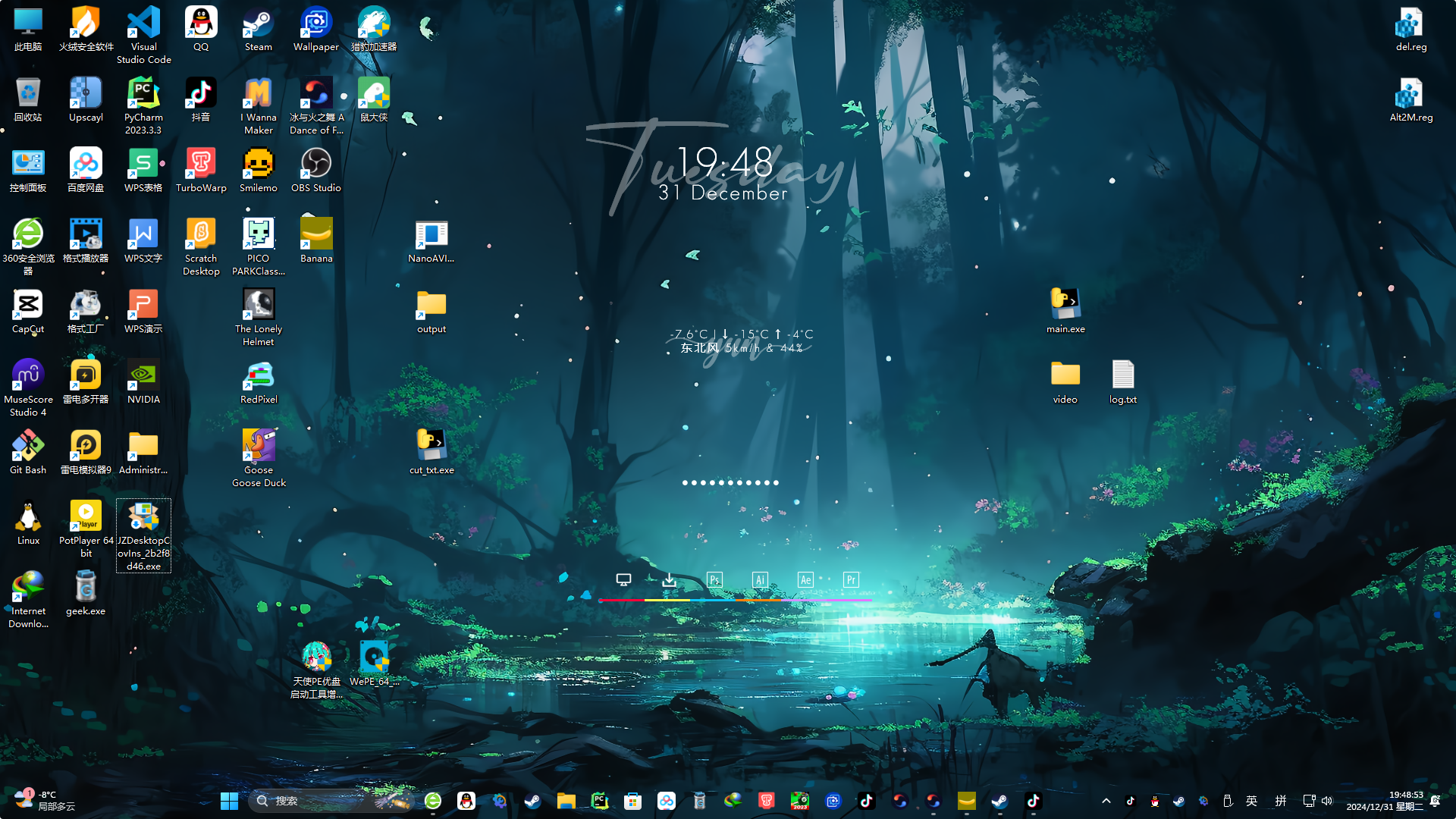Expand the hidden system tray icons chevron
This screenshot has width=1456, height=819.
1106,801
